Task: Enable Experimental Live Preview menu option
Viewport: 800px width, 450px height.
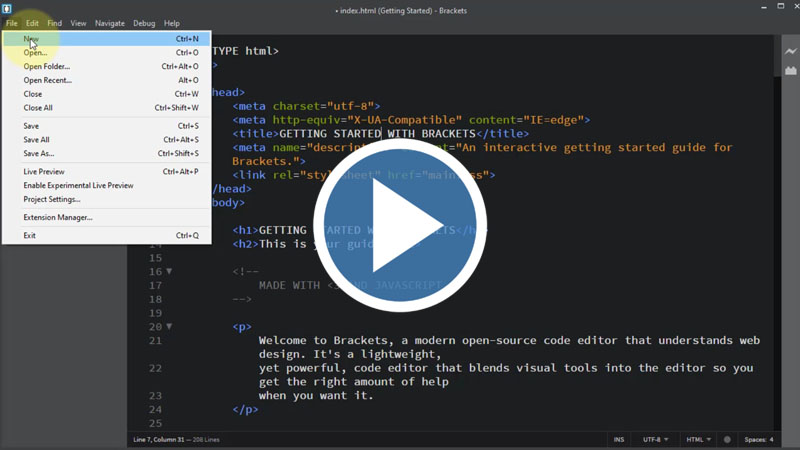Action: 78,185
